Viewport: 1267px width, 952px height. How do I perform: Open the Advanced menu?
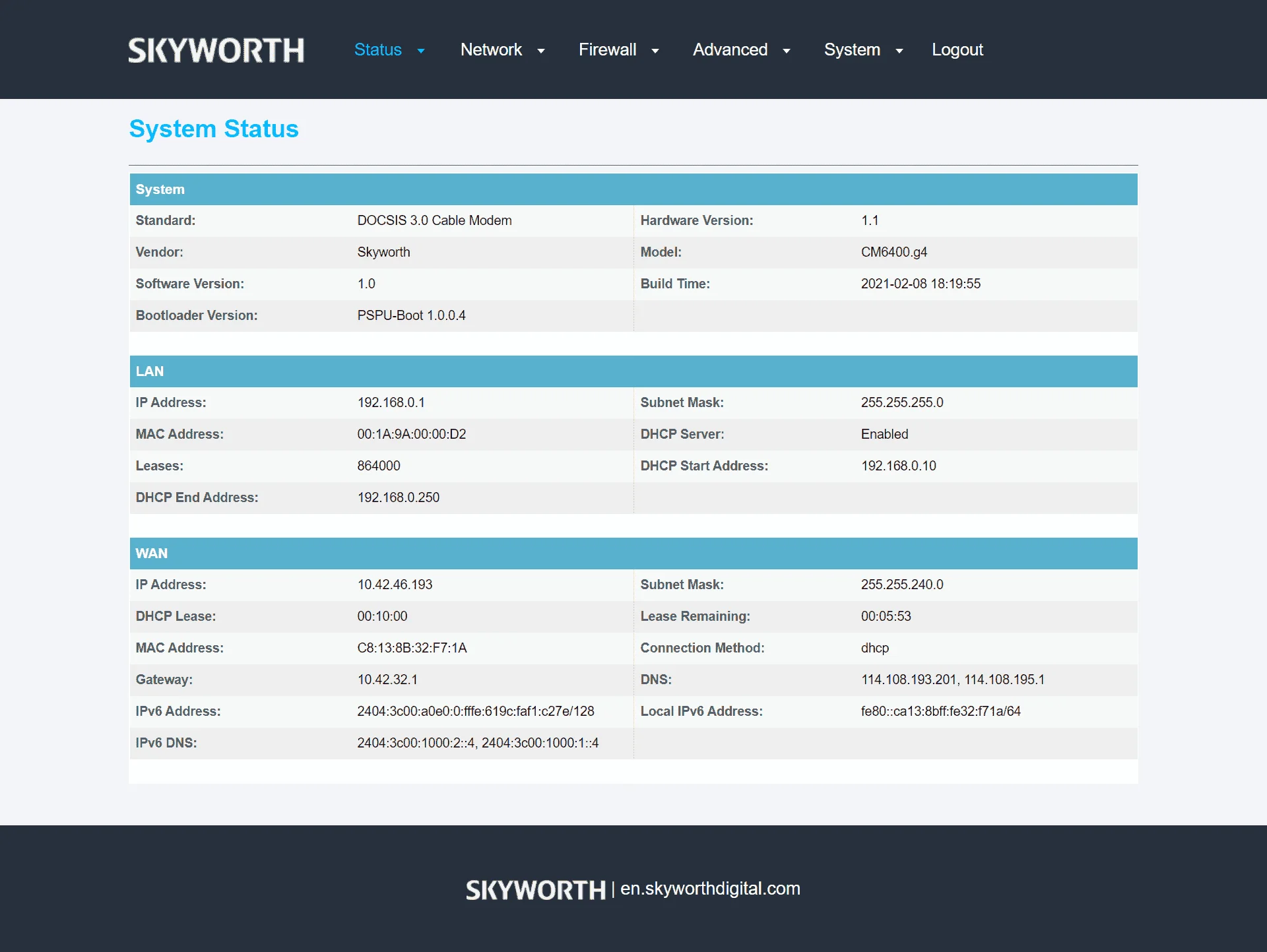tap(731, 49)
